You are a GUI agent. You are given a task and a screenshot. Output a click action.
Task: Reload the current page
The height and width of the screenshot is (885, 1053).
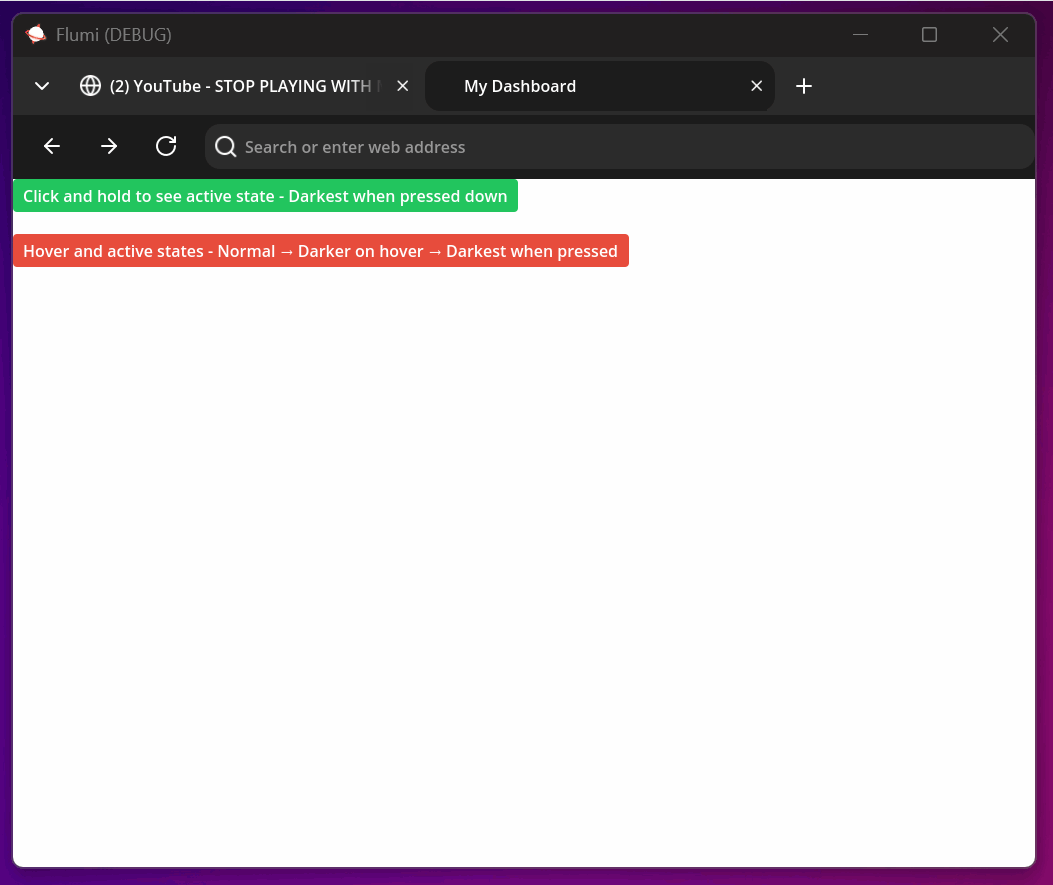(166, 147)
